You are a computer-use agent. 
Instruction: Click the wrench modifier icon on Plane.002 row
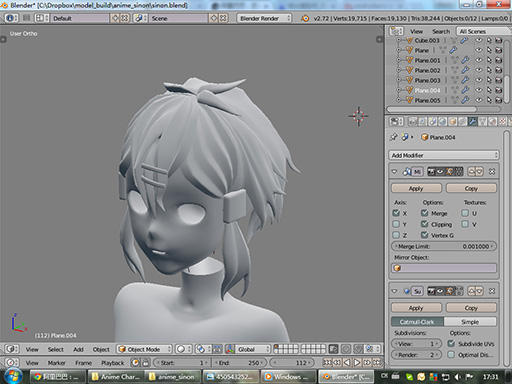pos(465,70)
